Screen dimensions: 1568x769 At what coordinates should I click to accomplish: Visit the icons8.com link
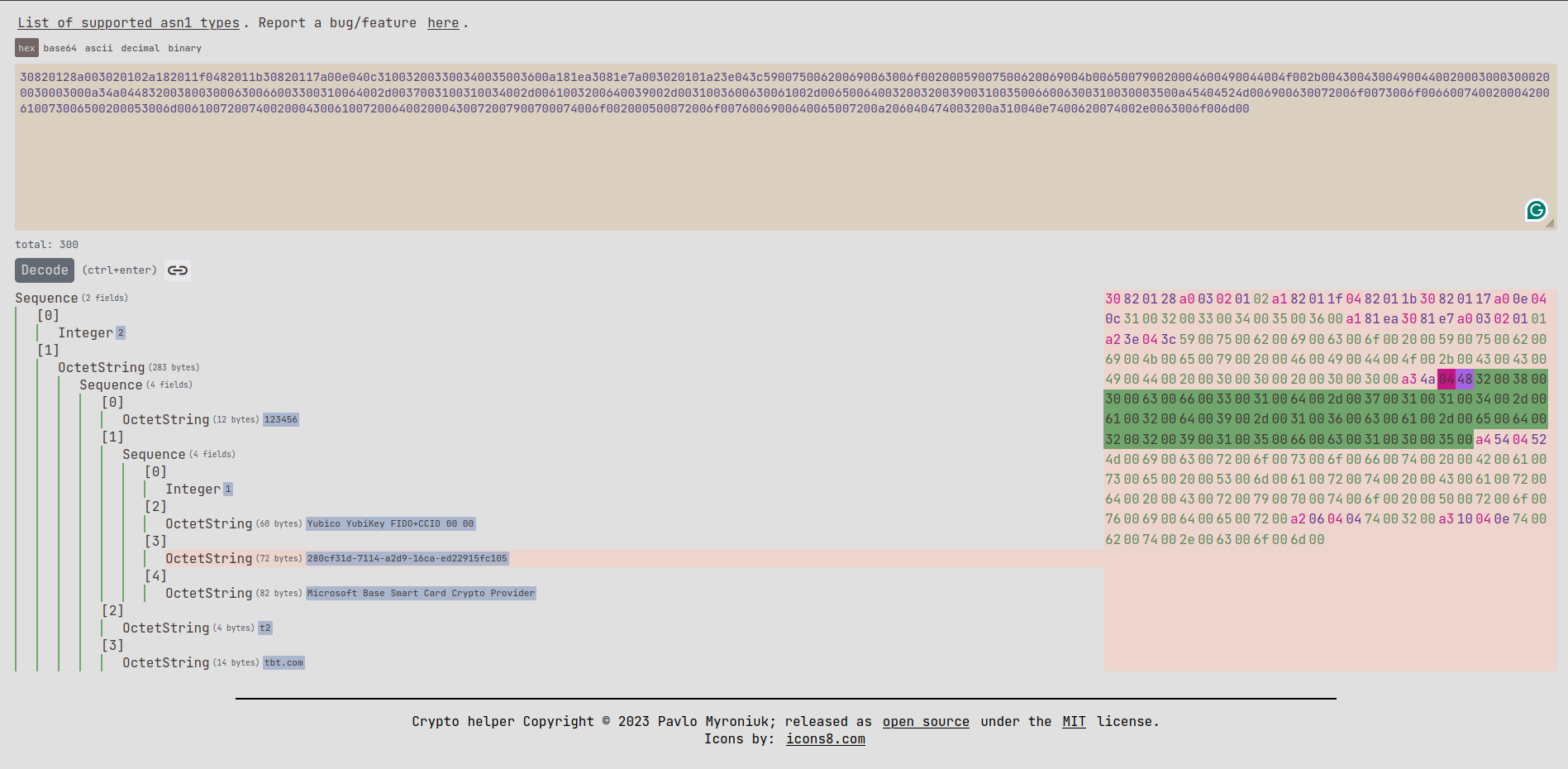[825, 738]
